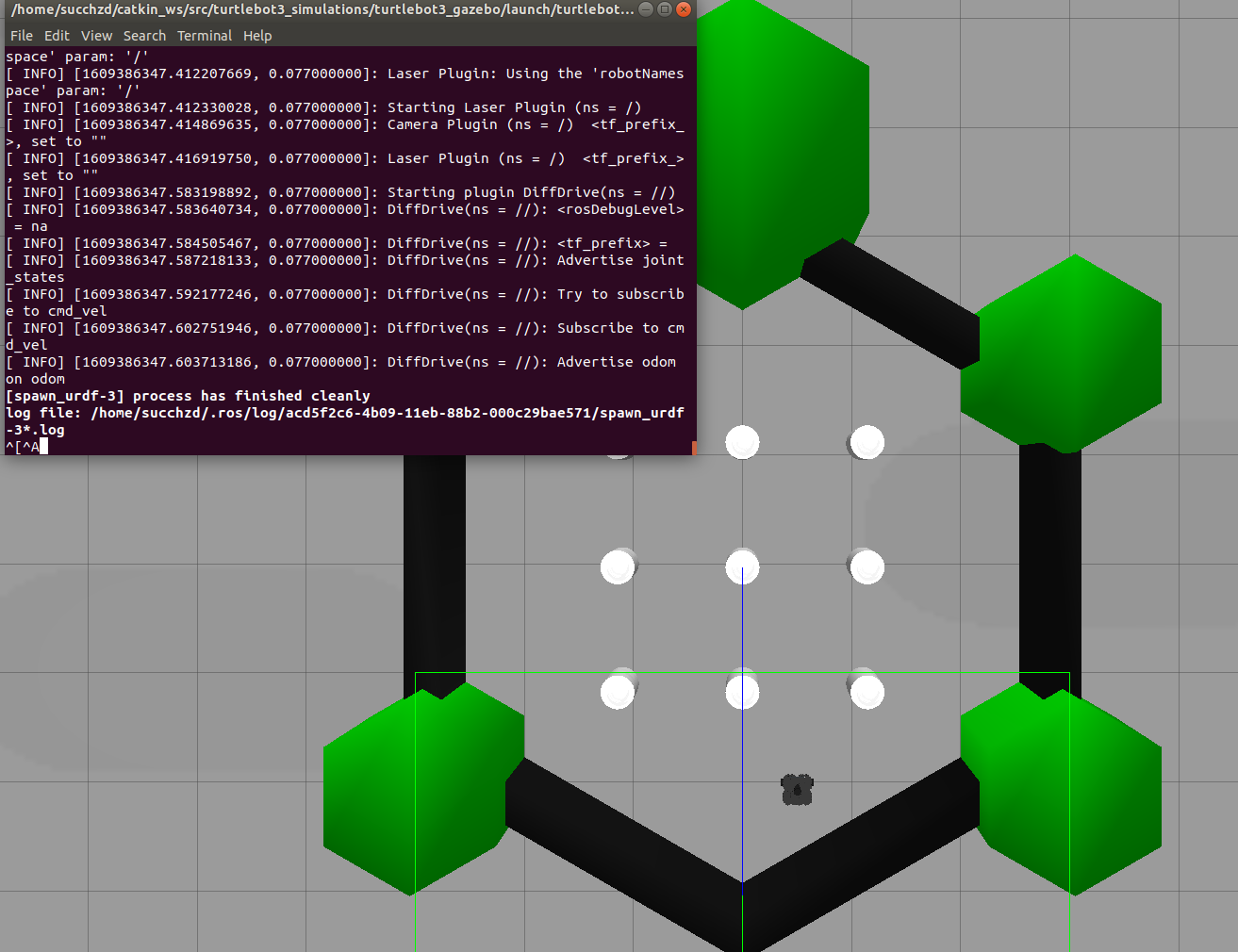Close the terminal window
Viewport: 1238px width, 952px height.
(x=684, y=9)
